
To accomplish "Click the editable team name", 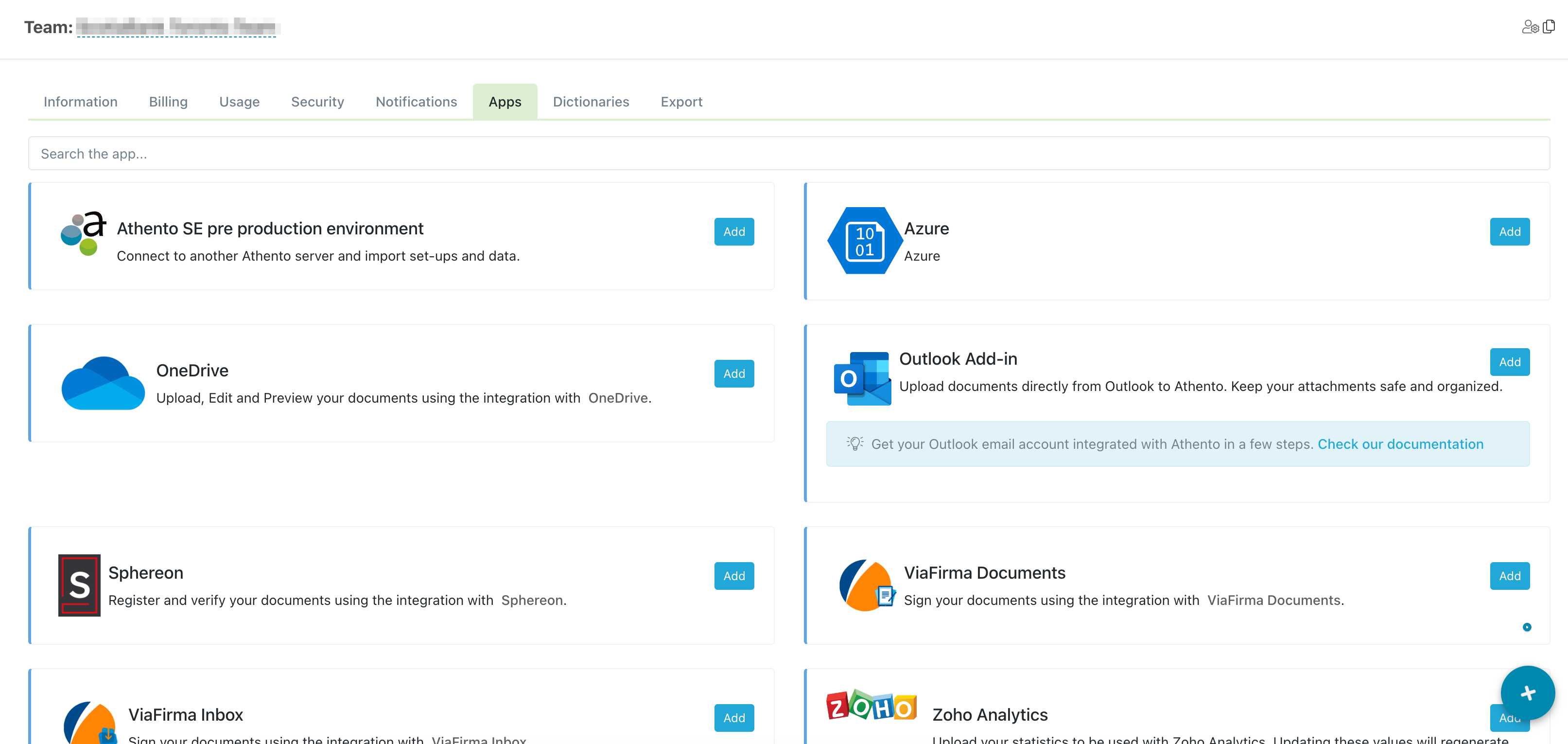I will (x=176, y=27).
